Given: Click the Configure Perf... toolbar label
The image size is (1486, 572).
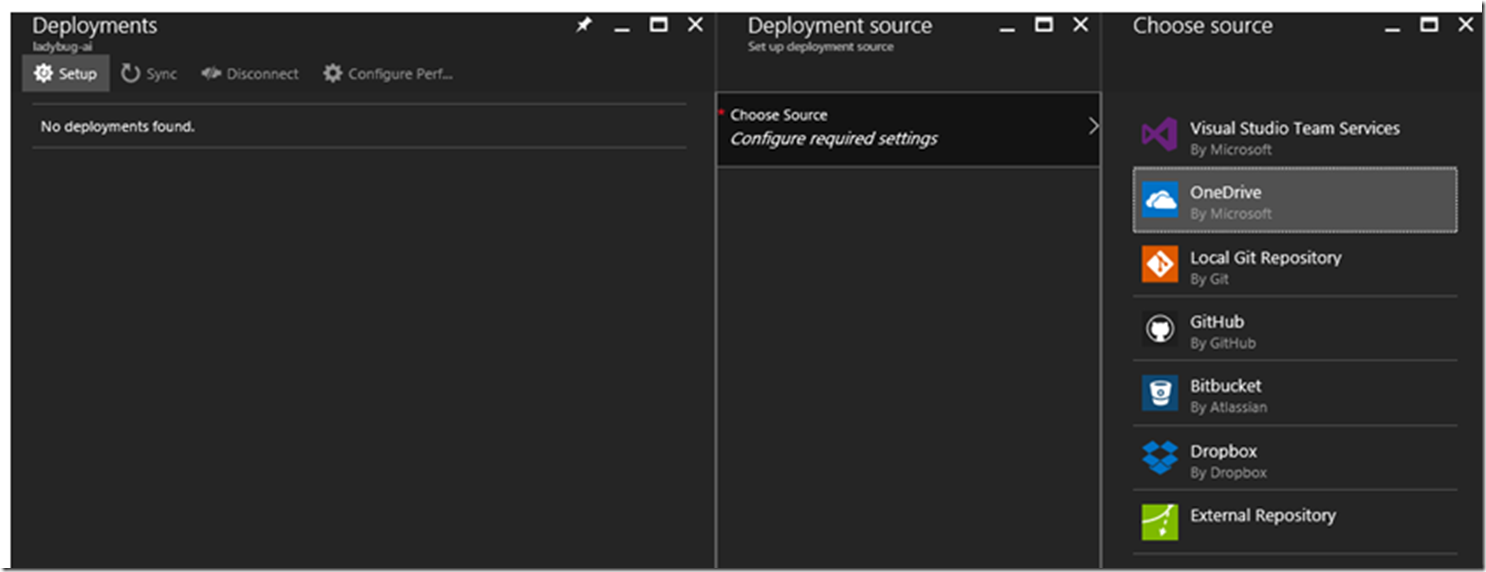Looking at the screenshot, I should [x=401, y=74].
